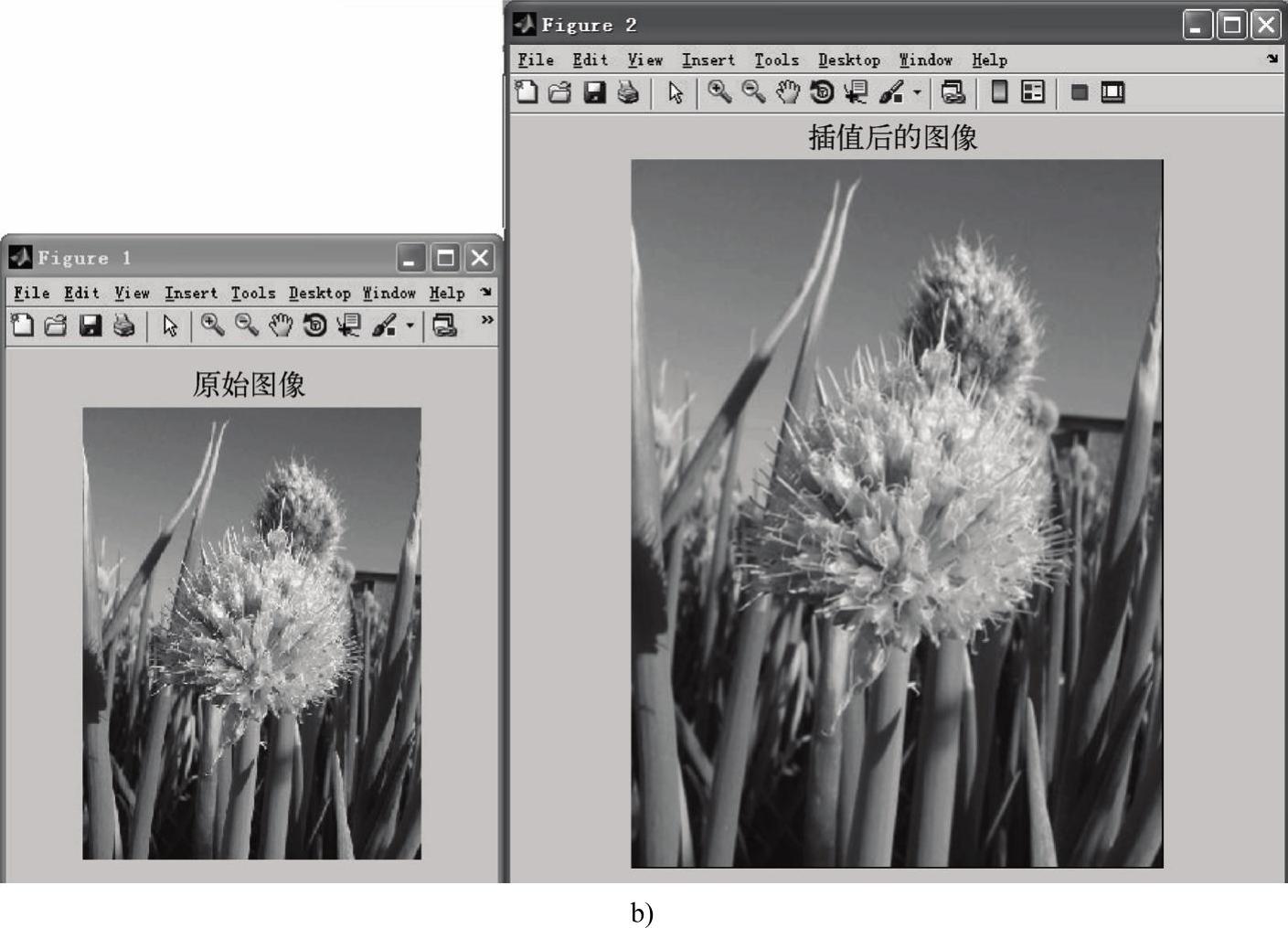The image size is (1288, 928).
Task: Click Save icon in Figure 2 toolbar
Action: point(594,91)
